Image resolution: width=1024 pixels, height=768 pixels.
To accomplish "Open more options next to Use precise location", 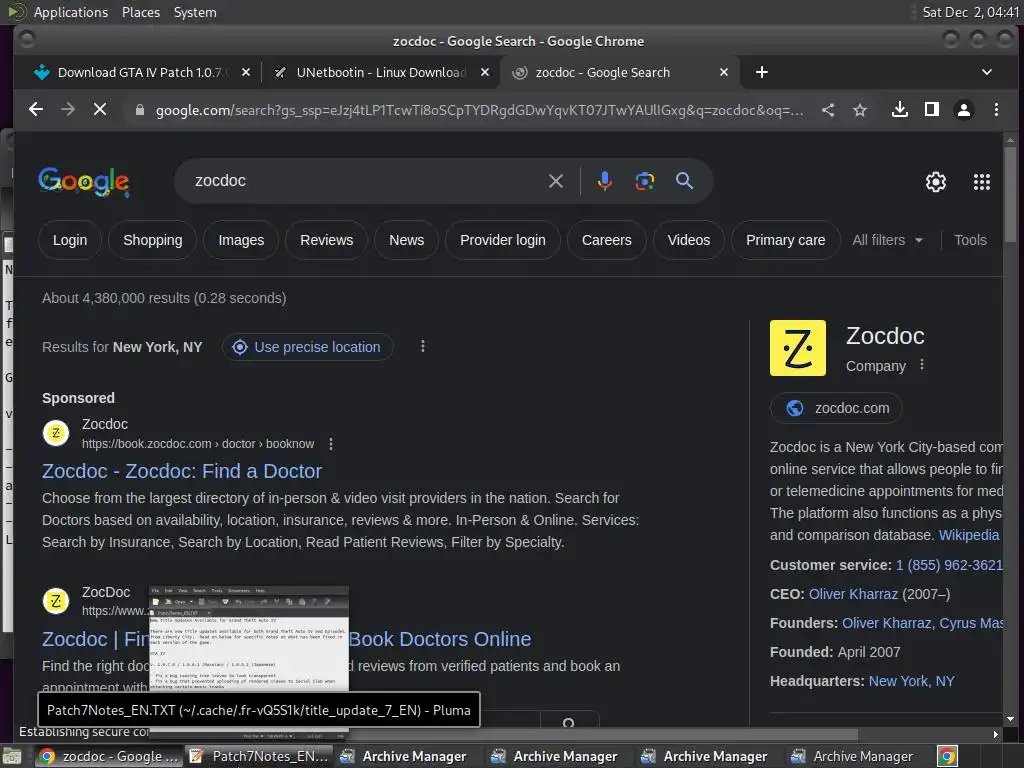I will [x=423, y=346].
